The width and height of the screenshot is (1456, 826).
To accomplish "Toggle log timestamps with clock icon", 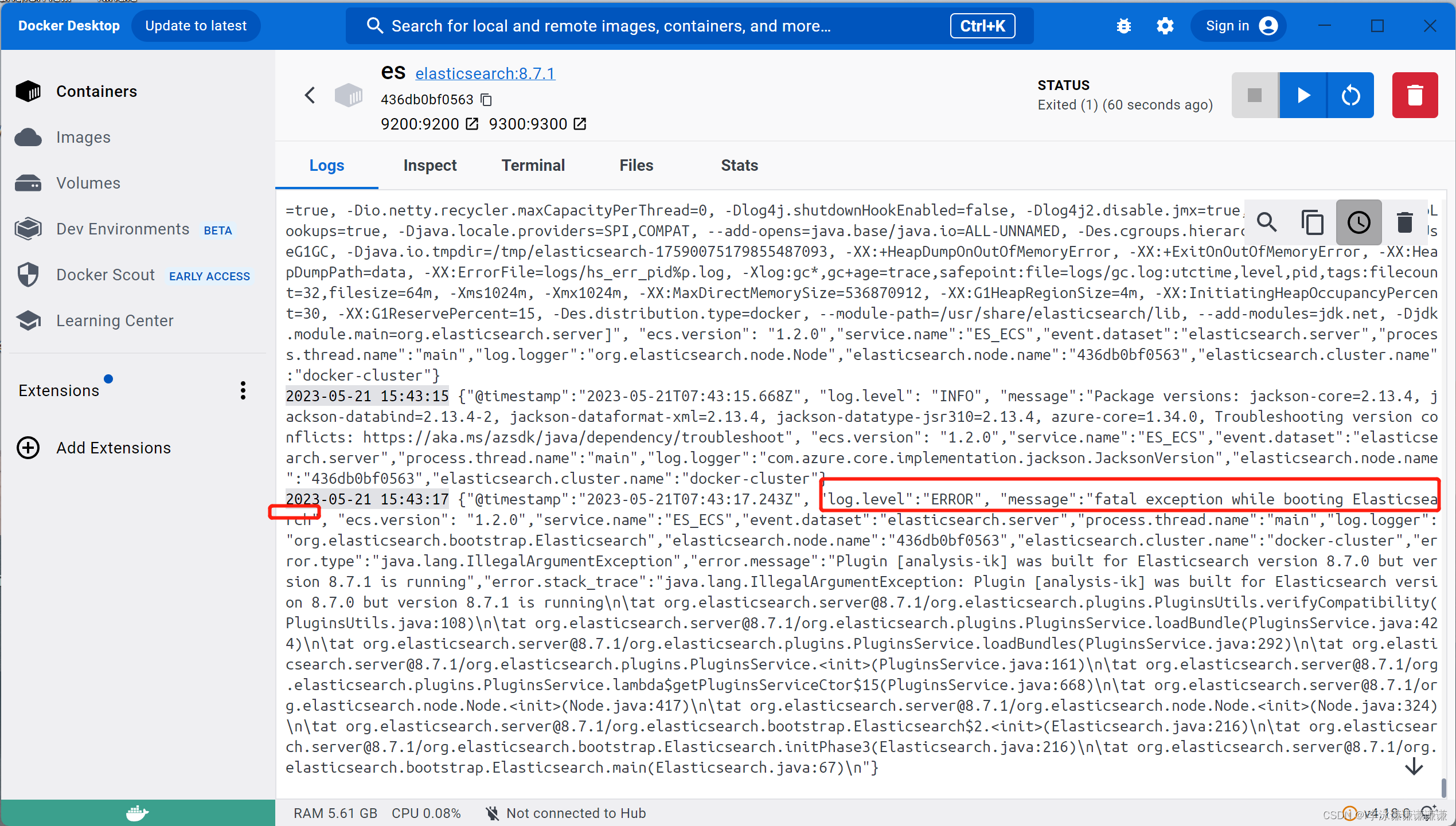I will pos(1358,222).
